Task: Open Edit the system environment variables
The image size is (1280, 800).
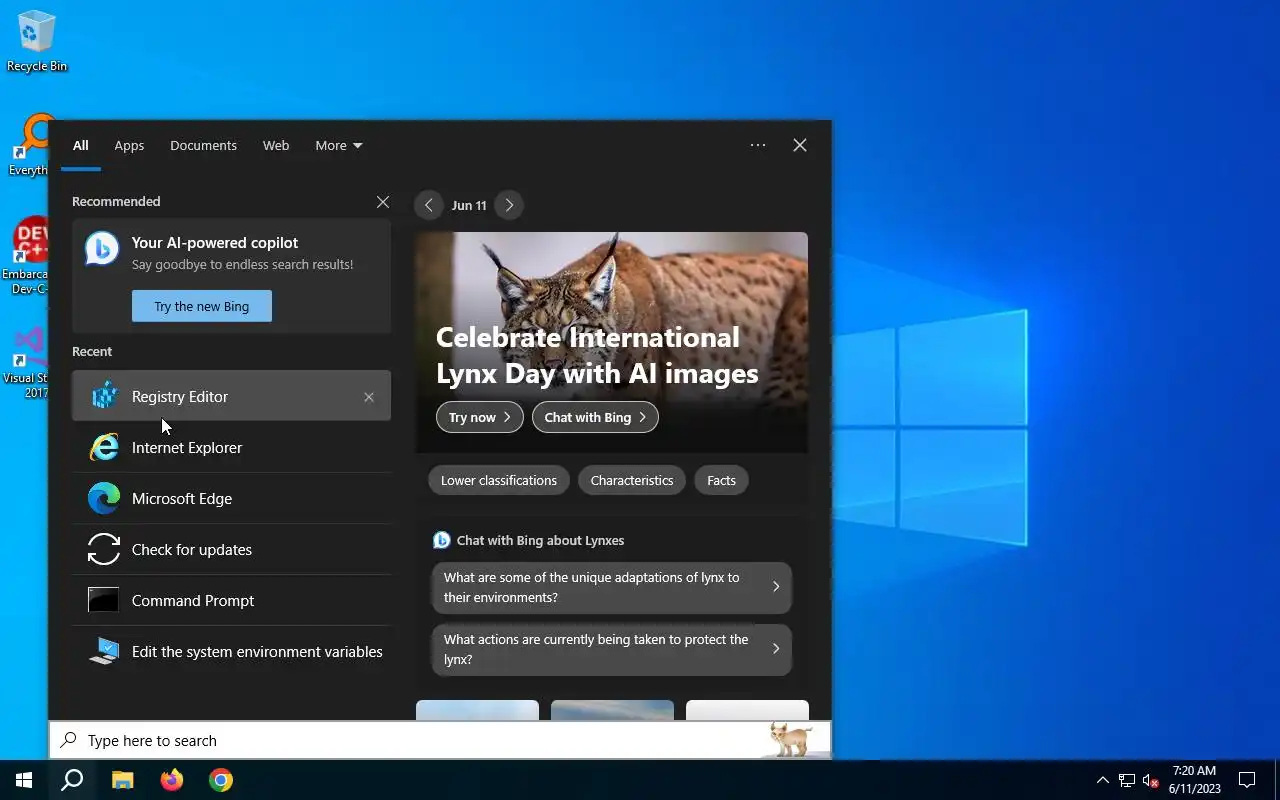Action: (231, 651)
